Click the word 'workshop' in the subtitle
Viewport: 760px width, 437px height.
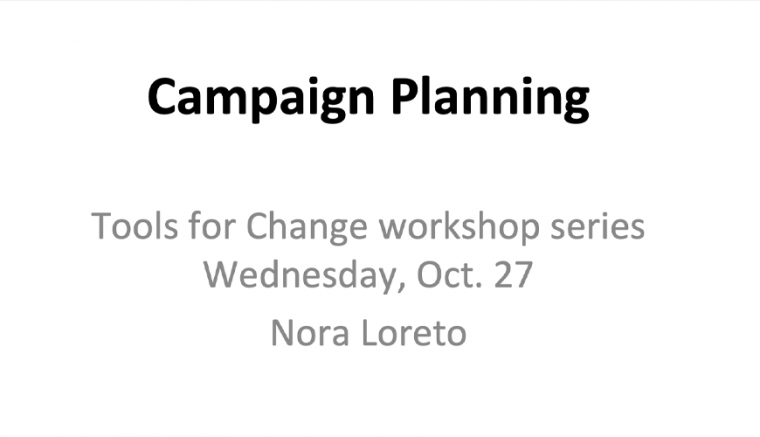point(459,228)
